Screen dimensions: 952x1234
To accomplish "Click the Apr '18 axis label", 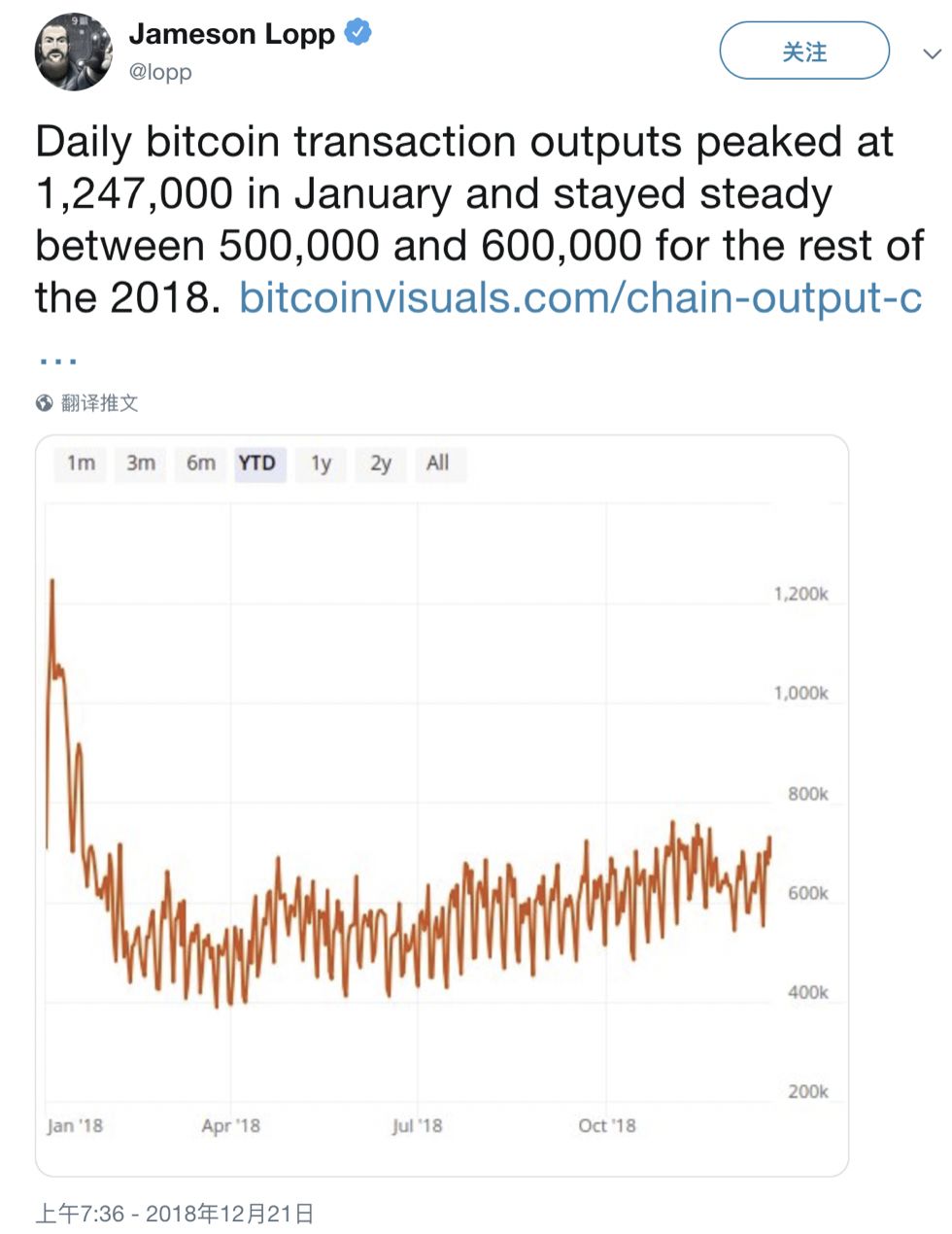I will (230, 1125).
